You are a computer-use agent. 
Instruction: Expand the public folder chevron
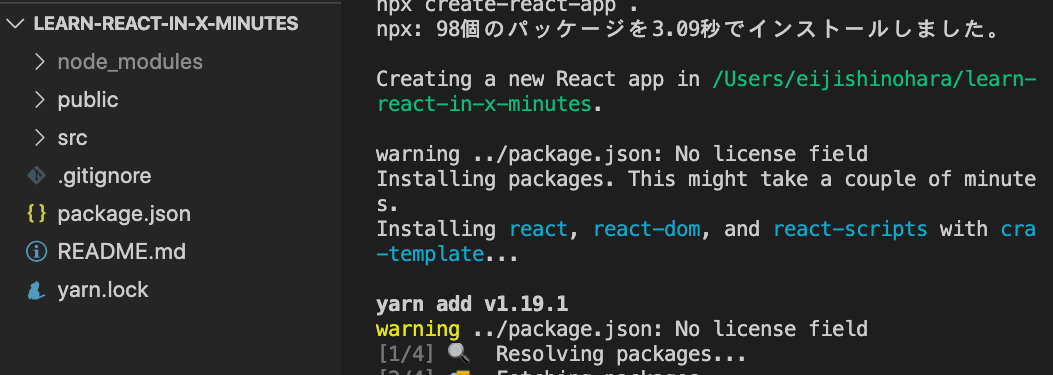tap(40, 100)
